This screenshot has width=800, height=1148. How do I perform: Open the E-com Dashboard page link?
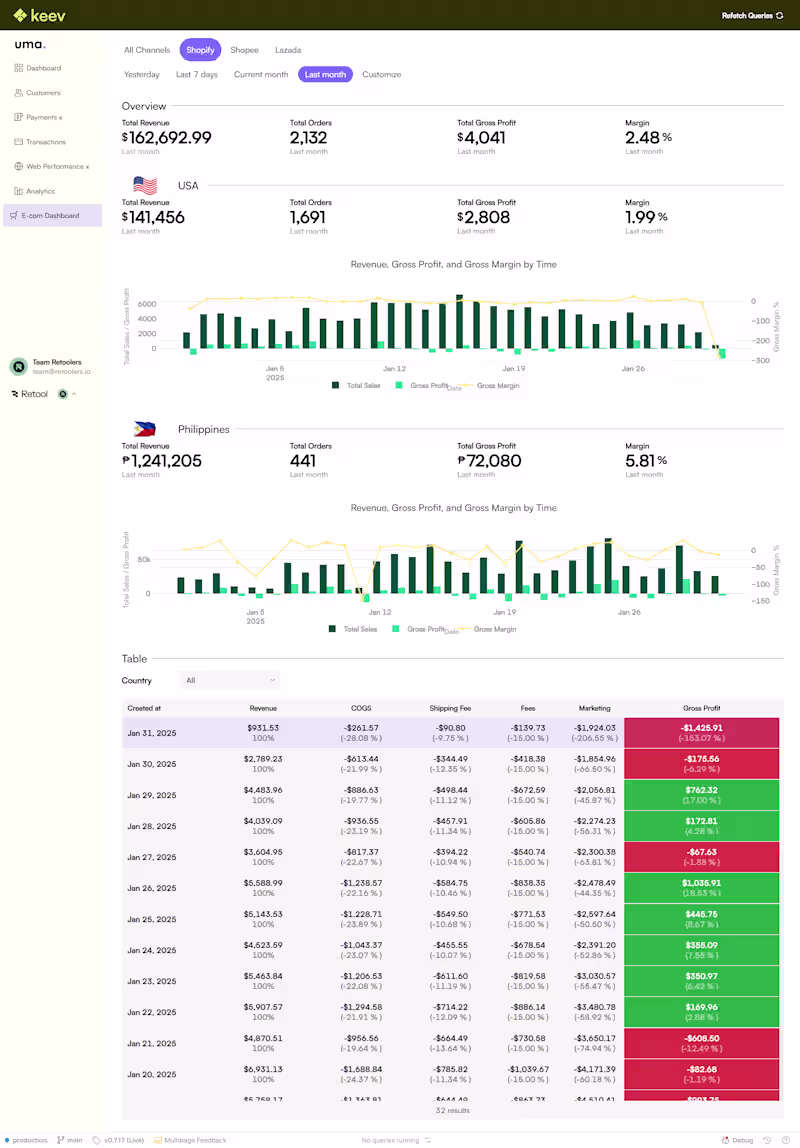(51, 215)
